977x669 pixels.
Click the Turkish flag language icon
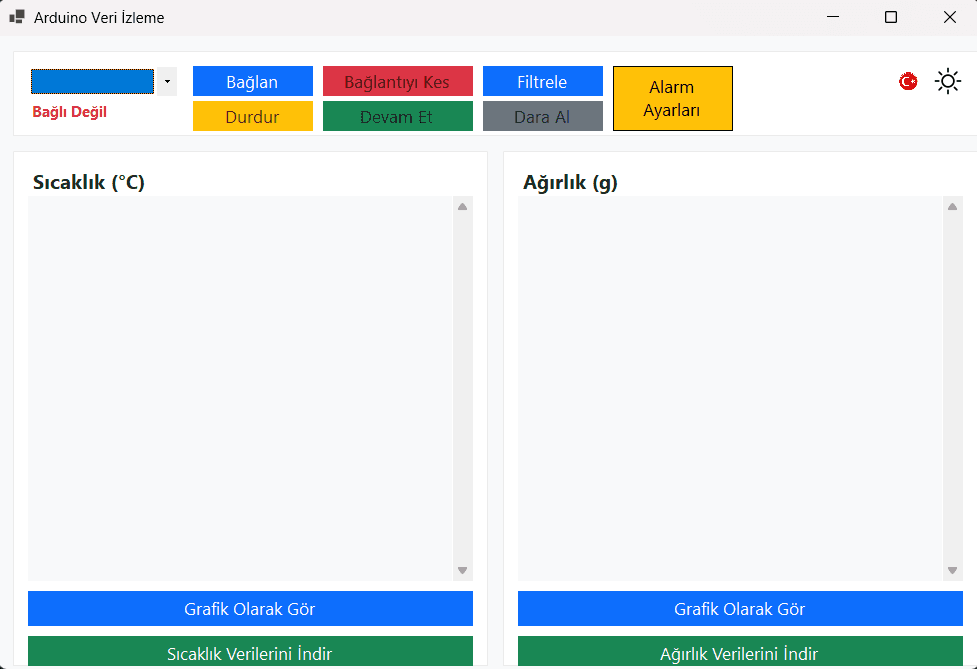pos(908,81)
